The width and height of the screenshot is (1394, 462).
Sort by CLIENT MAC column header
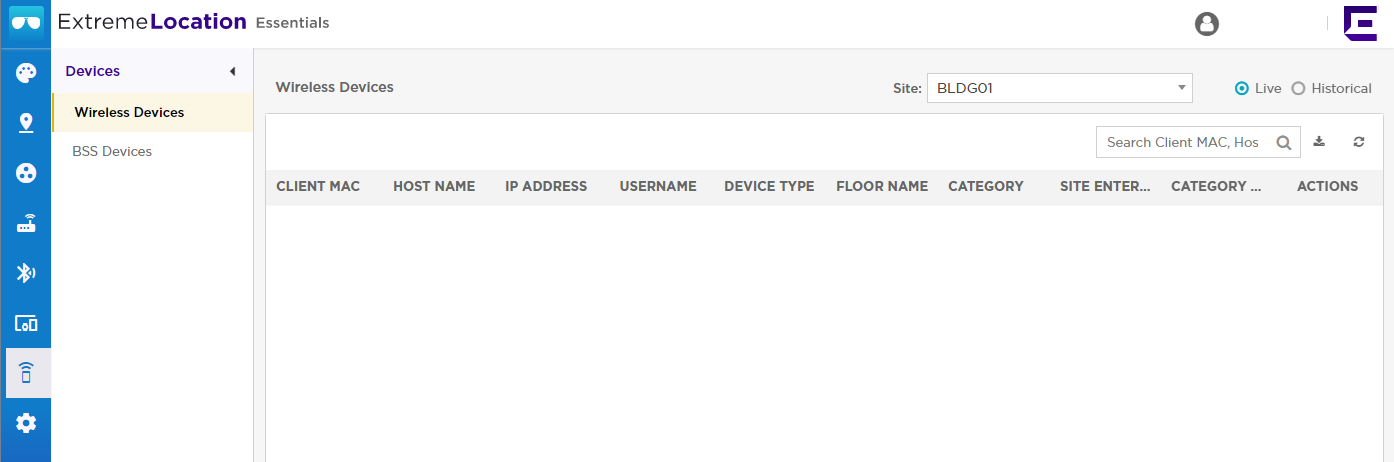pyautogui.click(x=318, y=186)
